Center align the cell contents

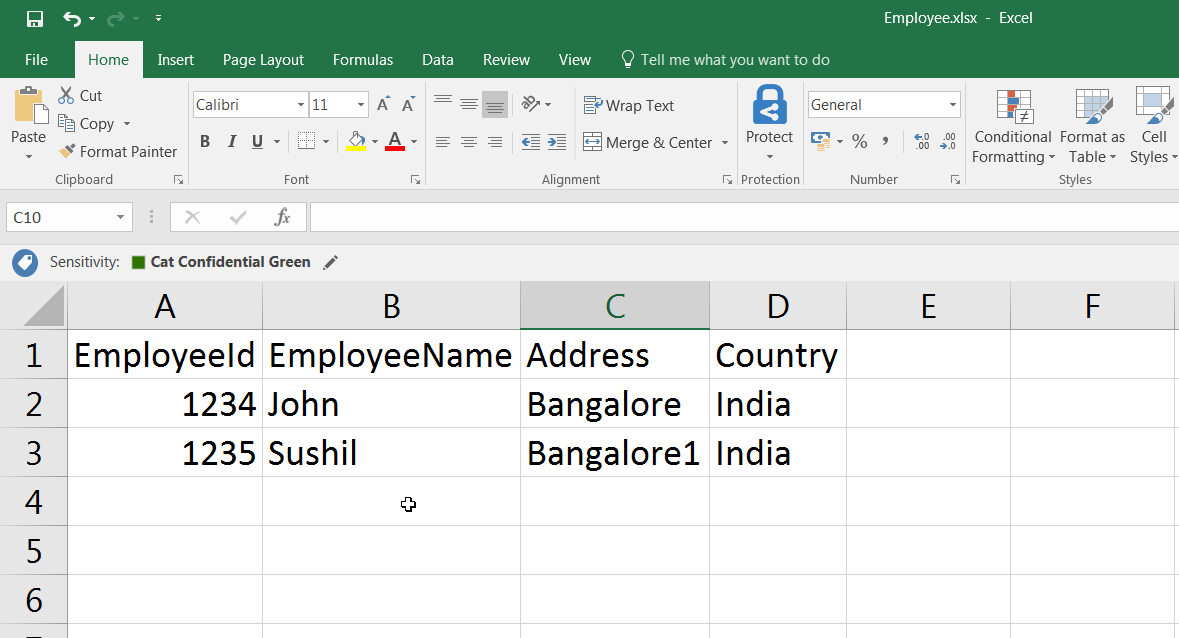pyautogui.click(x=468, y=142)
